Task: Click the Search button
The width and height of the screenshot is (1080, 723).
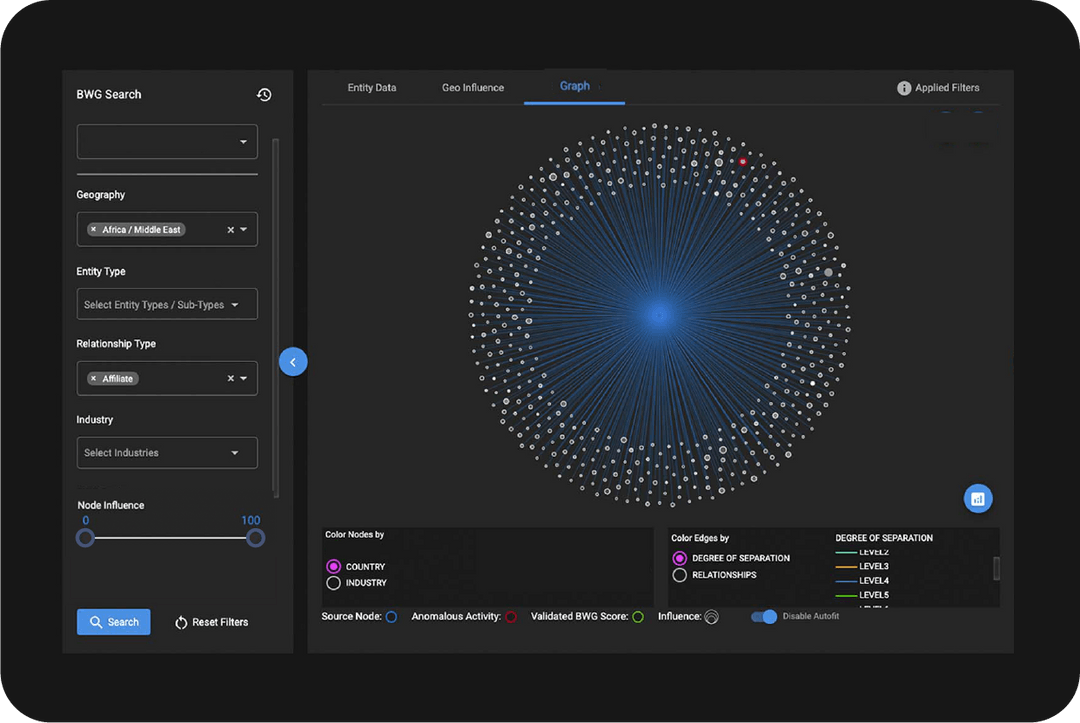Action: pyautogui.click(x=113, y=621)
